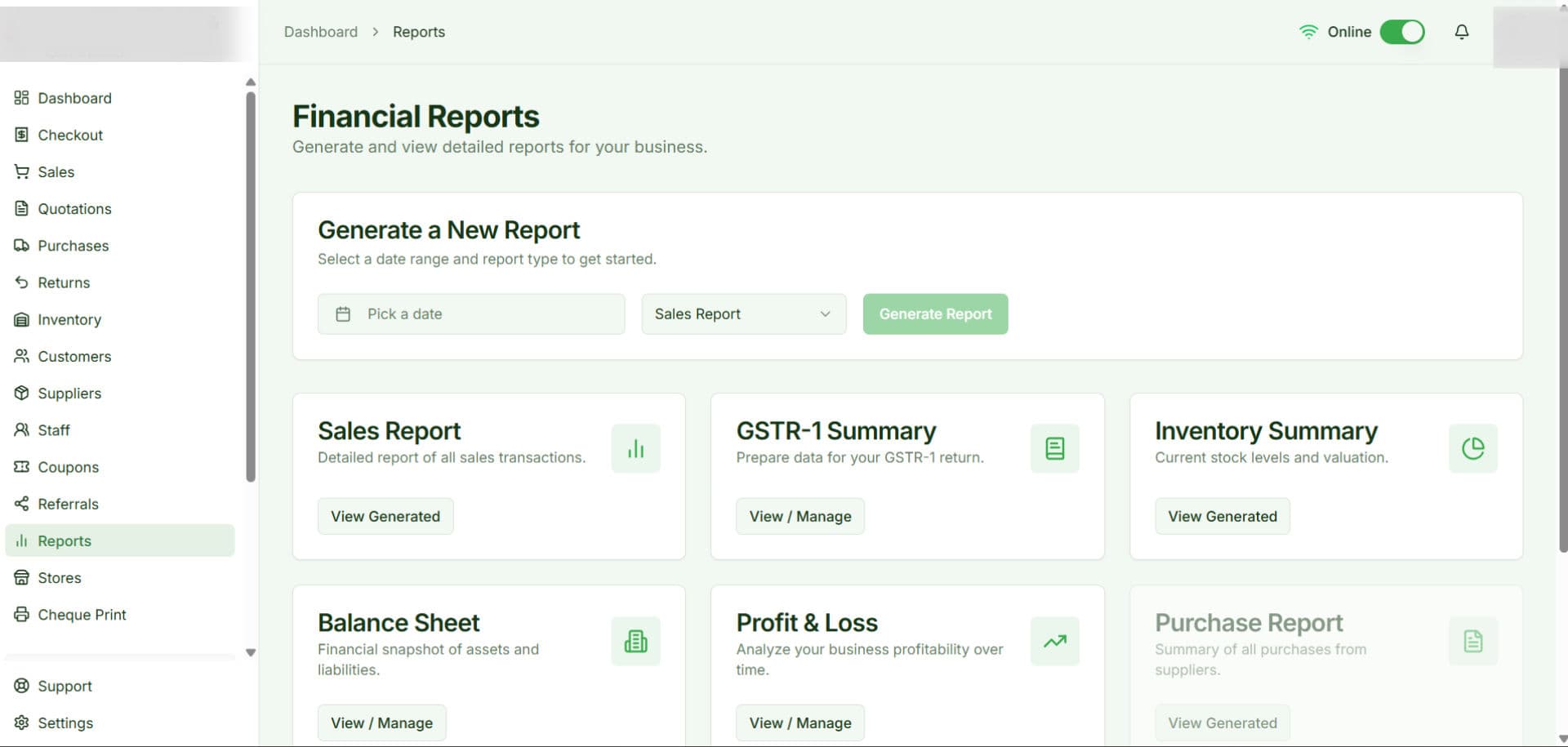Go to Cheque Print in sidebar

(x=82, y=615)
